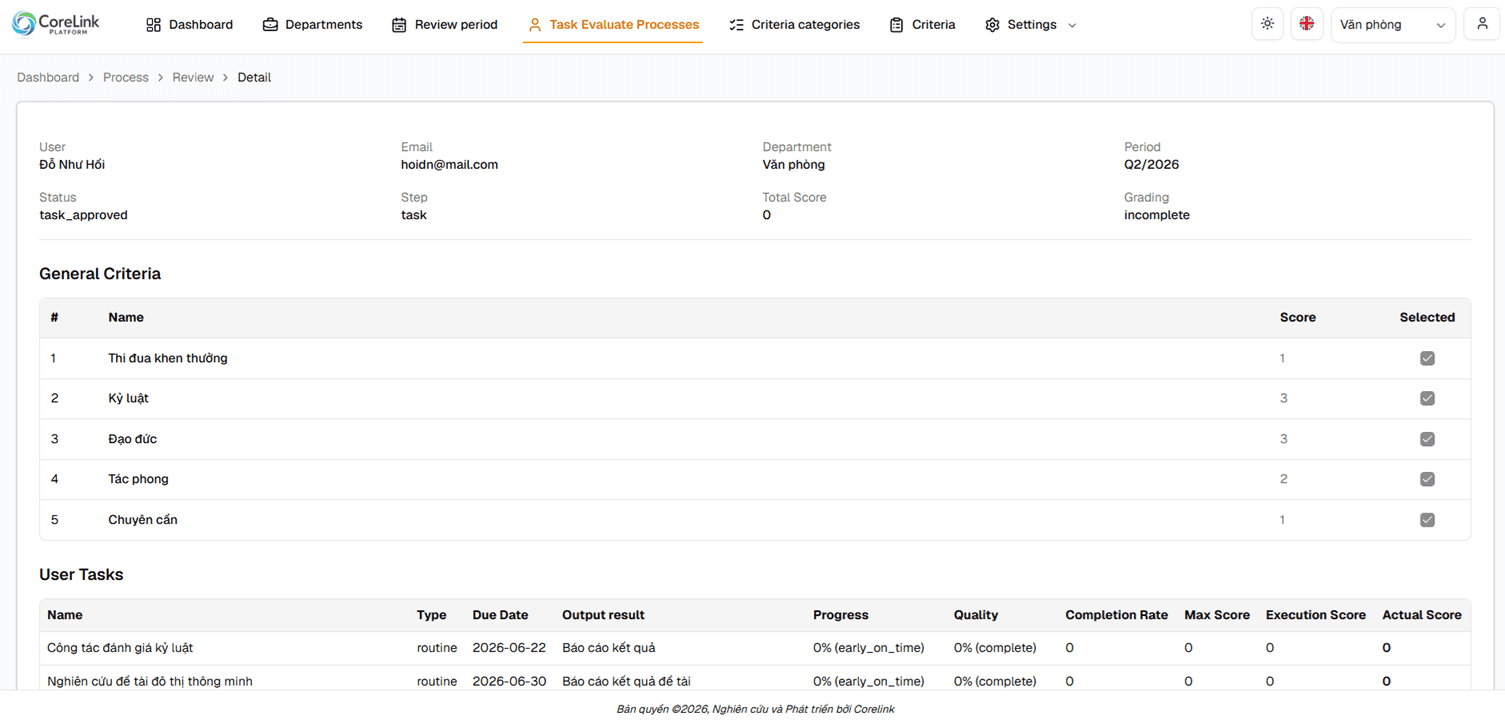Click the CoreLink Platform logo
The height and width of the screenshot is (720, 1505).
click(56, 24)
